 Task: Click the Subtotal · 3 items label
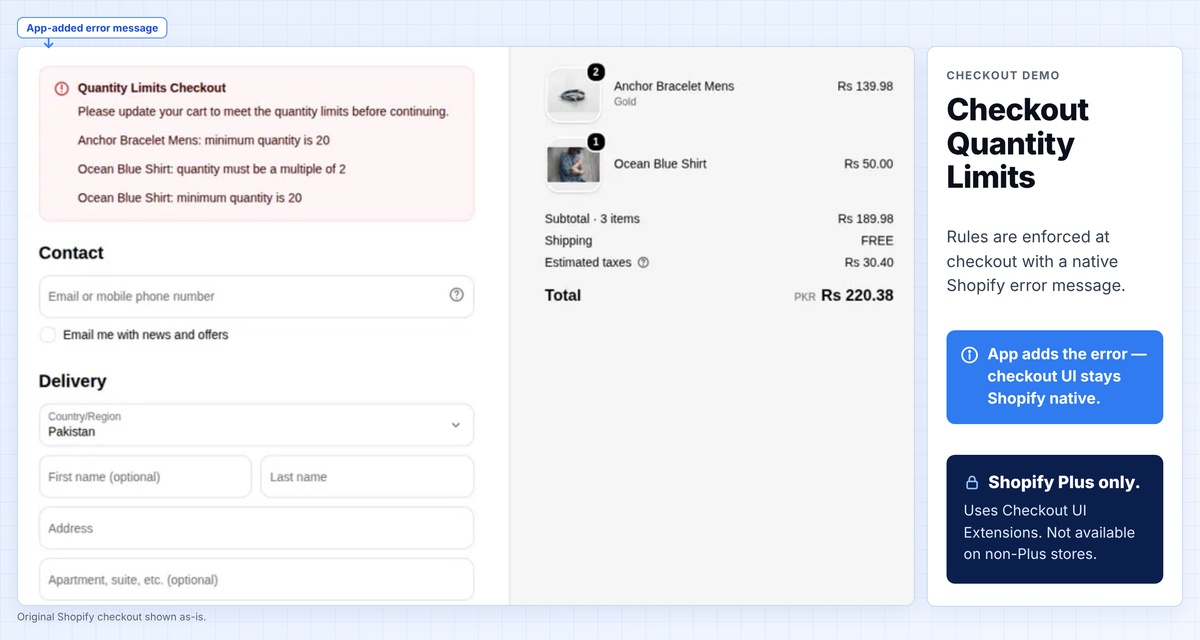[592, 219]
